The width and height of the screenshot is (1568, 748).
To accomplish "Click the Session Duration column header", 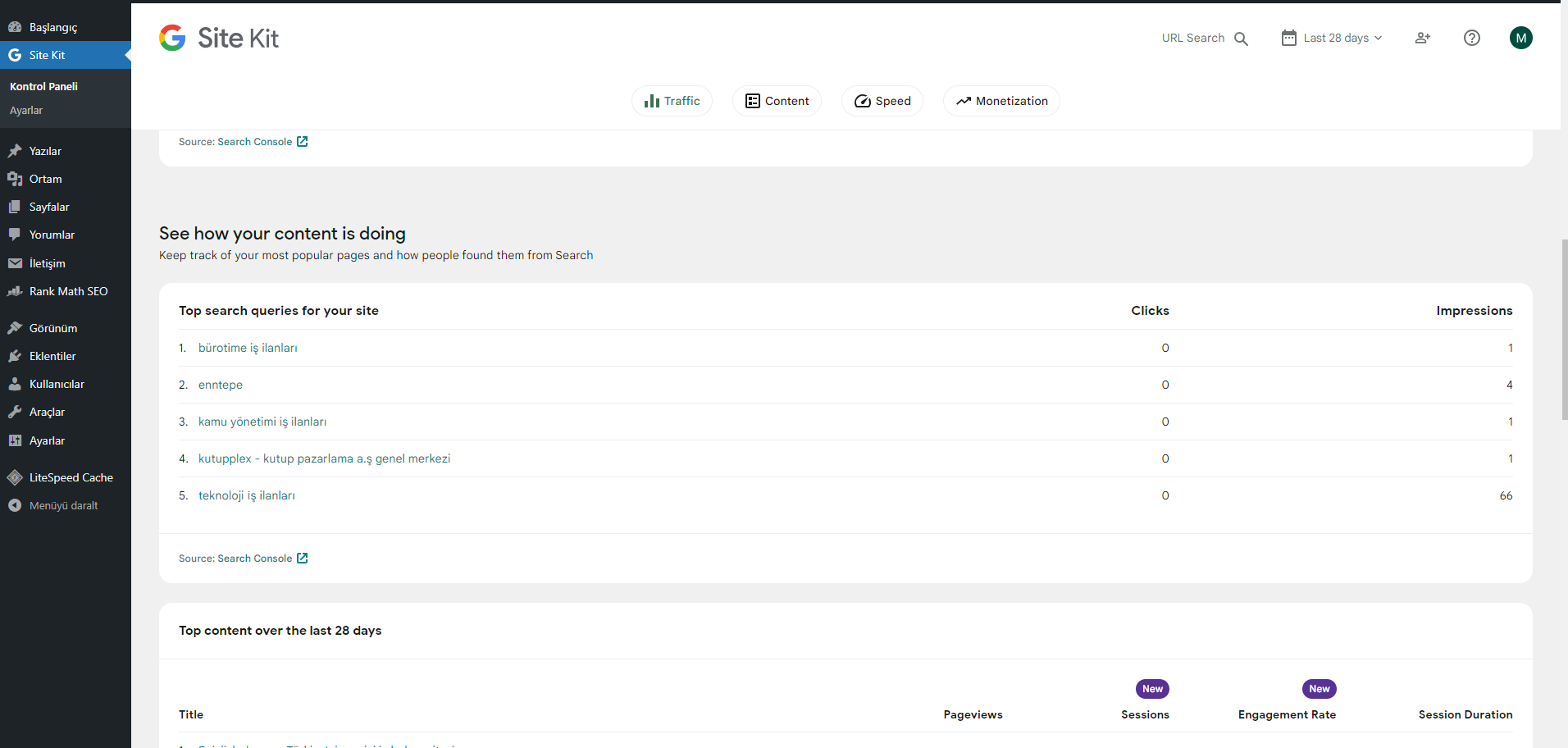I will click(1465, 714).
